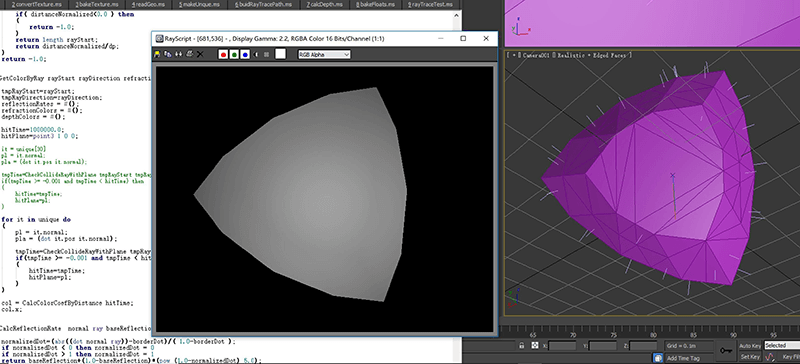The image size is (800, 364).
Task: Click the absolute mode transform type-in icon
Action: tap(534, 346)
